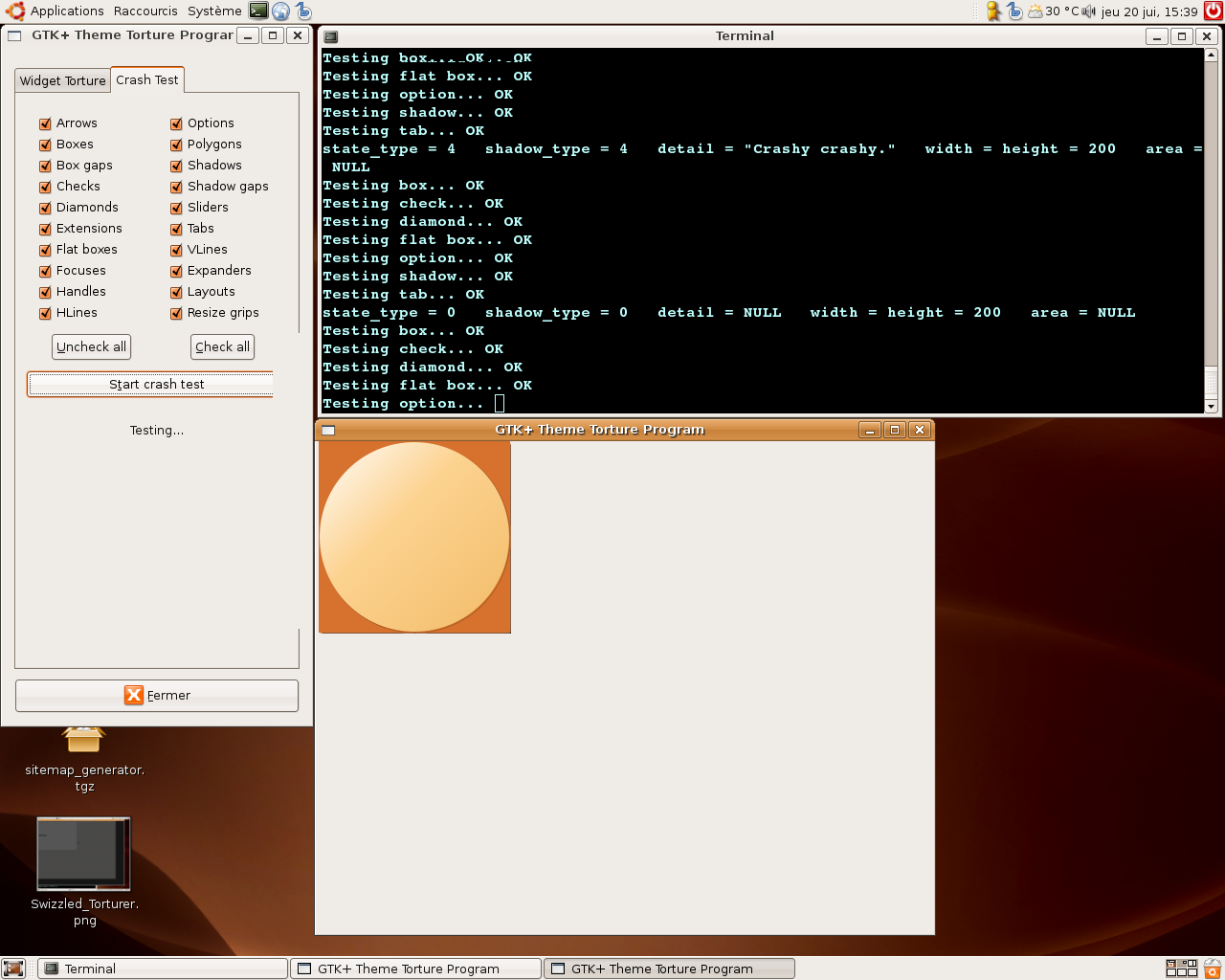Open the volume speaker applet
This screenshot has width=1225, height=980.
click(x=1088, y=11)
